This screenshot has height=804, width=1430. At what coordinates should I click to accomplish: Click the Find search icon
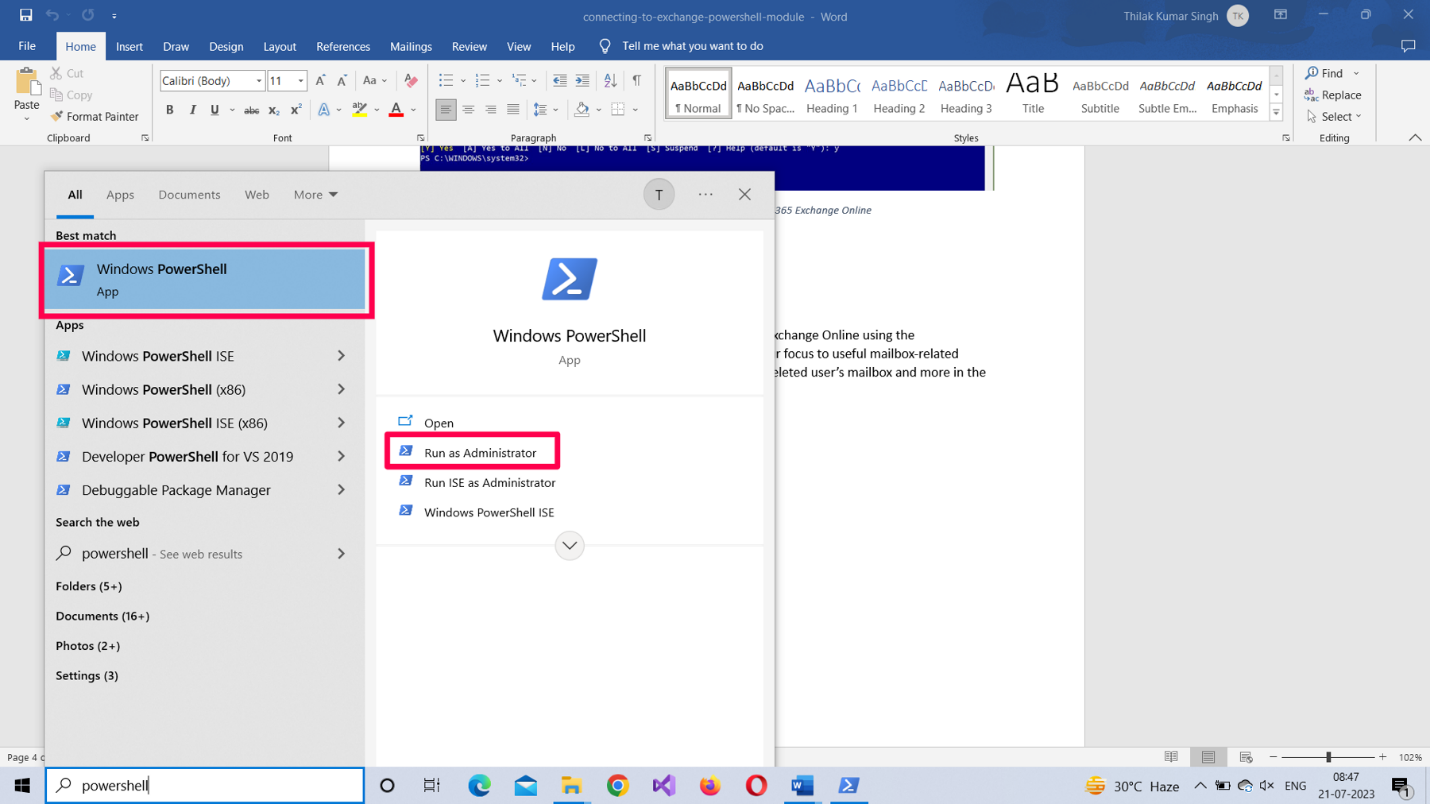(x=1312, y=73)
